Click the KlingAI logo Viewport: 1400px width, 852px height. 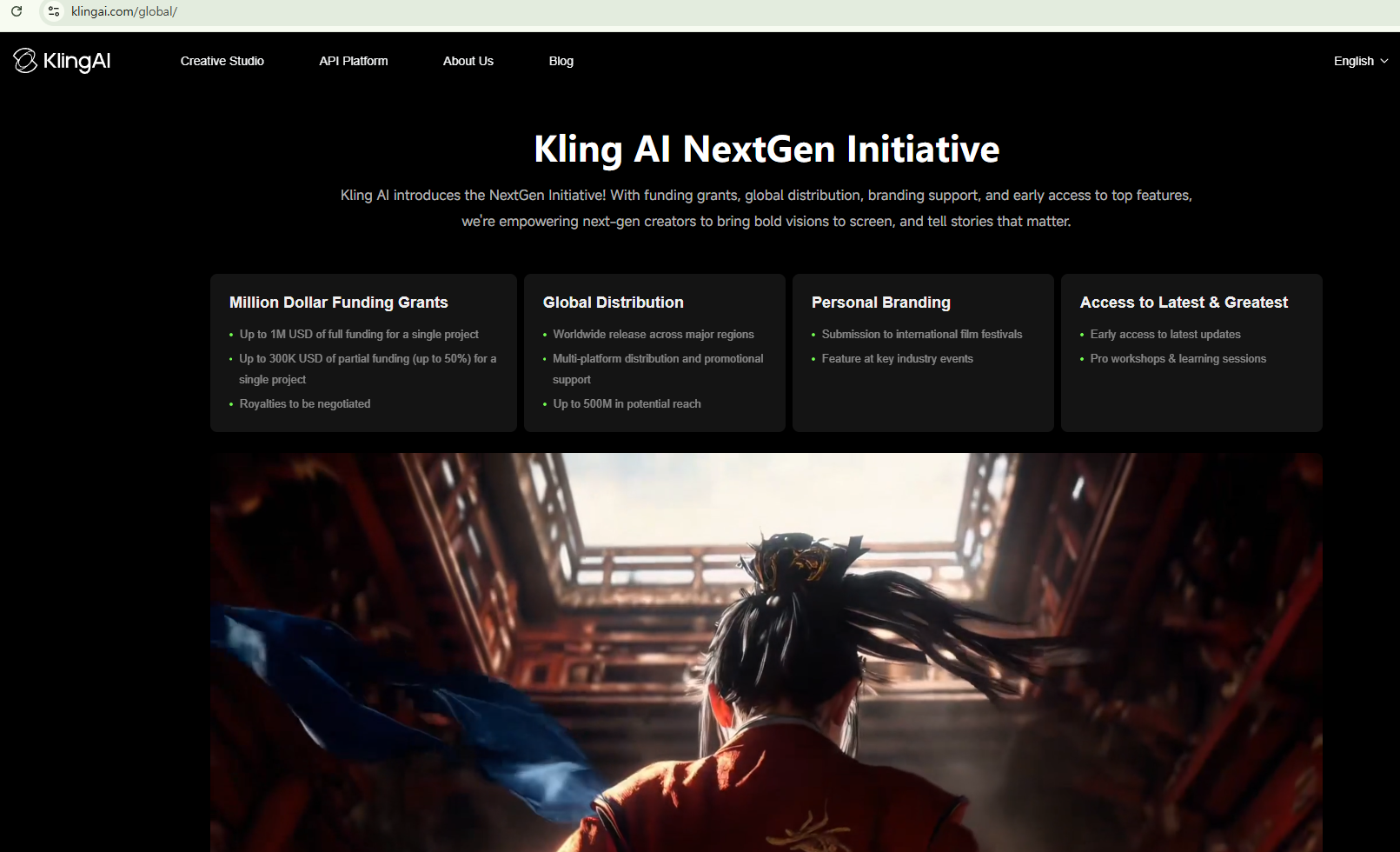(x=62, y=61)
